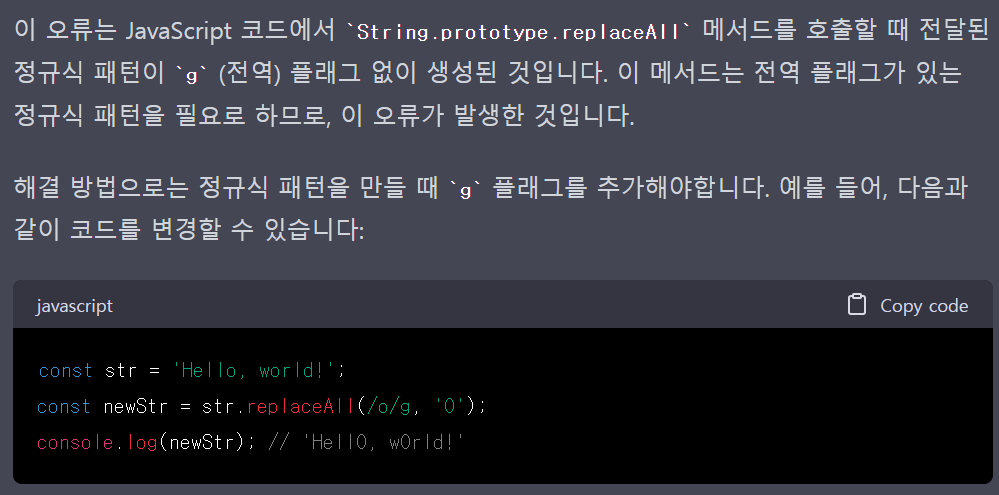Click the line starting 정규식 패턴을 필요로 하므로
This screenshot has width=999, height=495.
click(x=324, y=117)
